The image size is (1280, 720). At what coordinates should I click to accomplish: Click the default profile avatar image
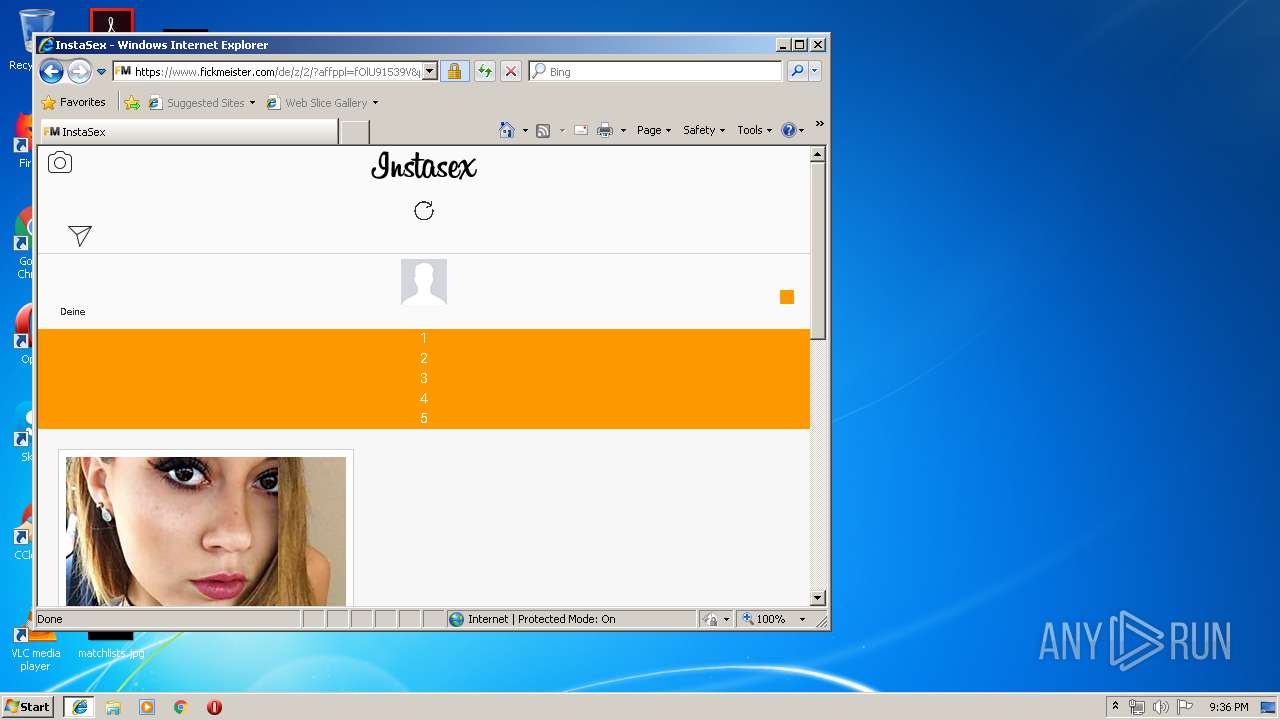tap(424, 282)
